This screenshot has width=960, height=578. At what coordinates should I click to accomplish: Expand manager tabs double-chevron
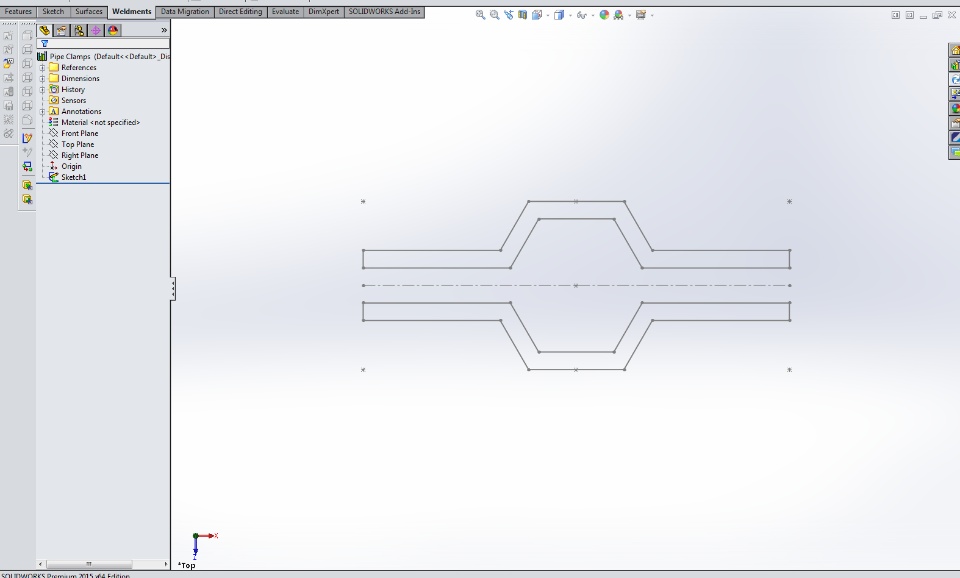coord(164,30)
